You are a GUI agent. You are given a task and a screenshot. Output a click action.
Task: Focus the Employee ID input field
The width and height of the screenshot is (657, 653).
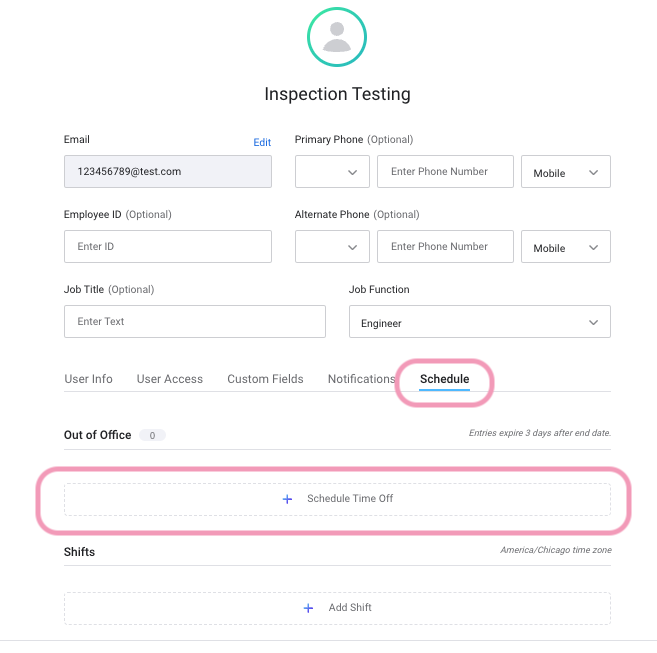[x=168, y=246]
